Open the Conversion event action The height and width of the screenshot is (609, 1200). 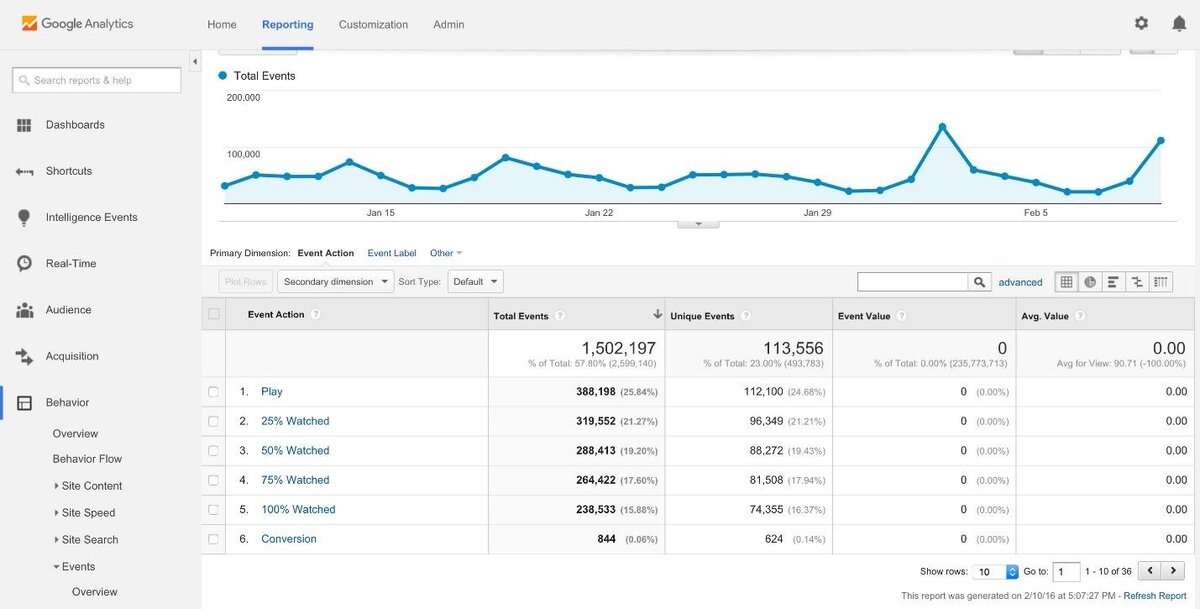[289, 539]
